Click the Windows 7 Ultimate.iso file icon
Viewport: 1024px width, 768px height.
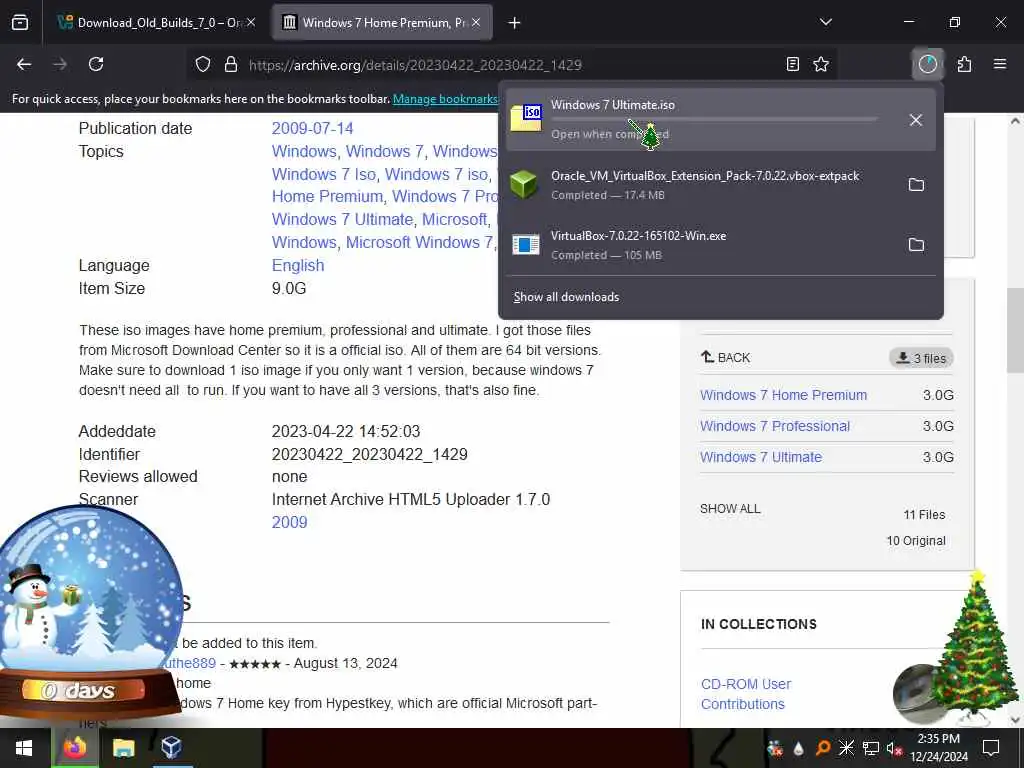pyautogui.click(x=526, y=118)
